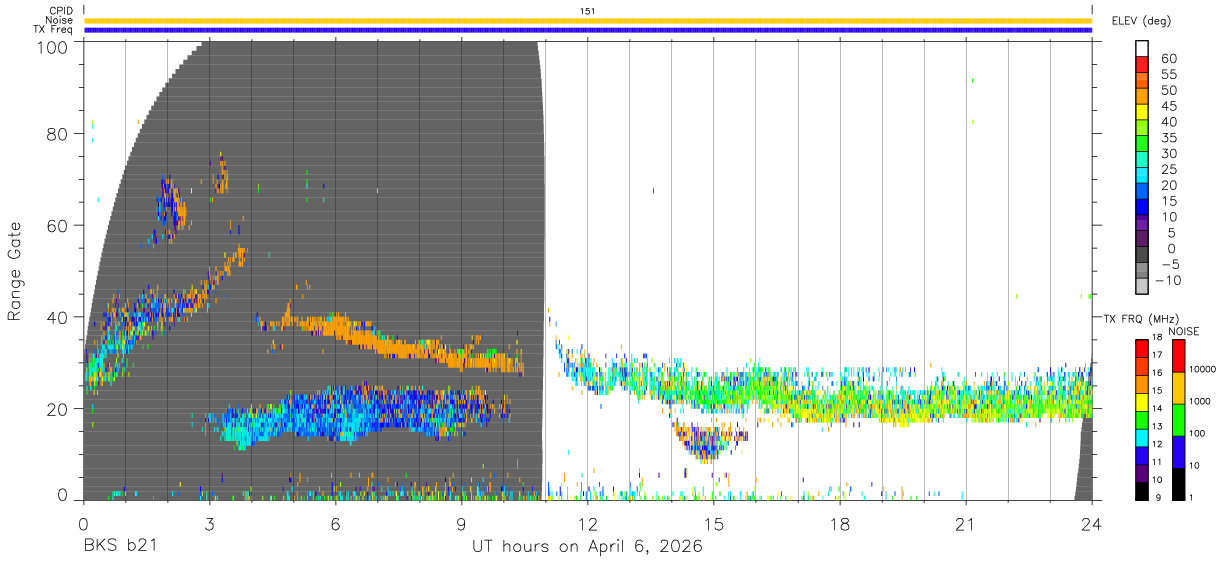Click the 35 label on ELEV colorbar
Screen dimensions: 1228x567
pyautogui.click(x=1167, y=138)
